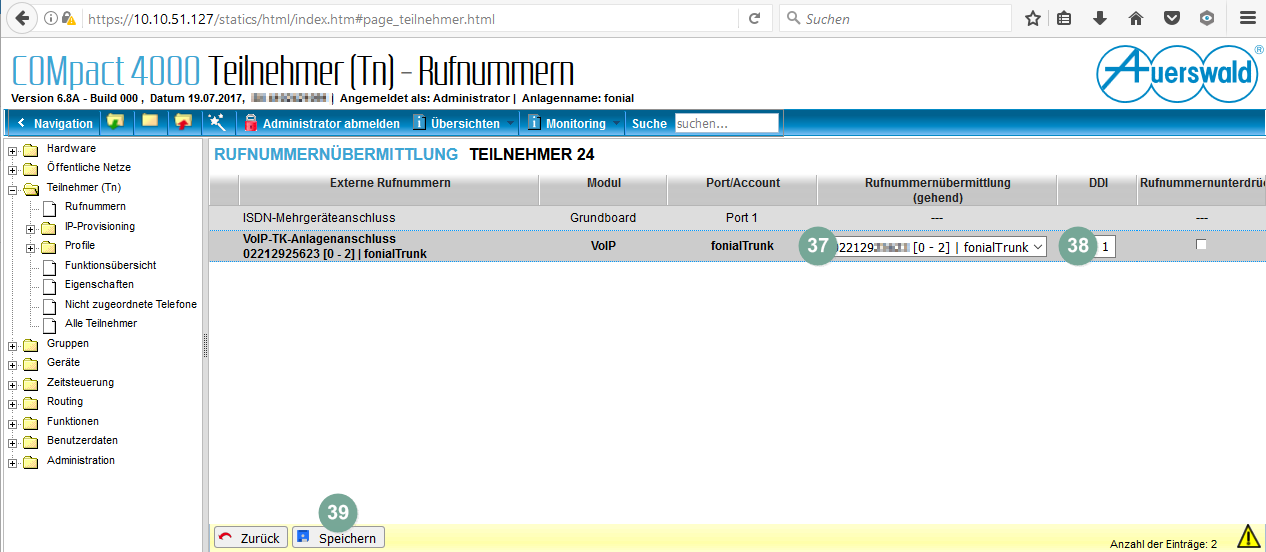The width and height of the screenshot is (1266, 552).
Task: Expand the Geräte tree folder
Action: (13, 365)
